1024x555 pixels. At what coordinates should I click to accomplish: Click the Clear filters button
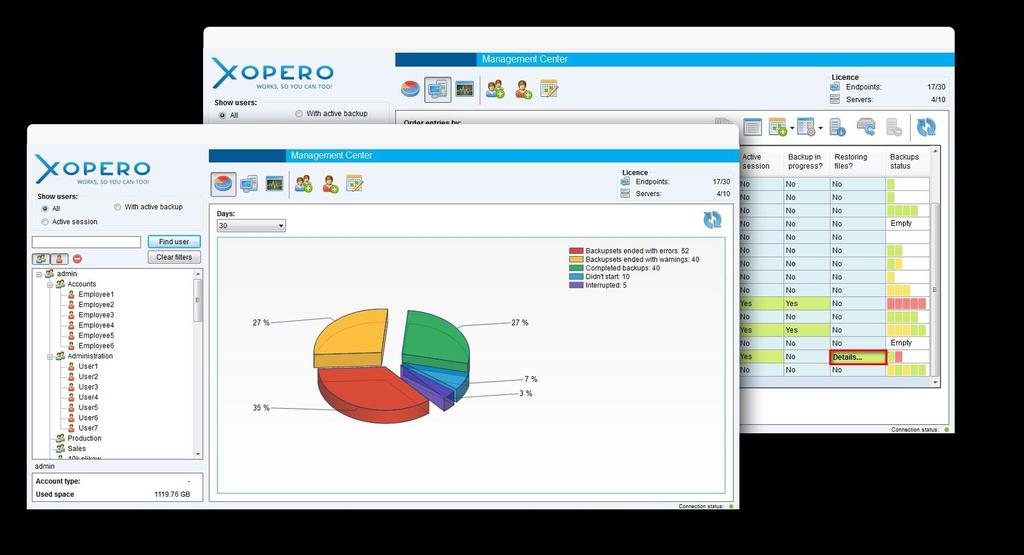pos(174,257)
